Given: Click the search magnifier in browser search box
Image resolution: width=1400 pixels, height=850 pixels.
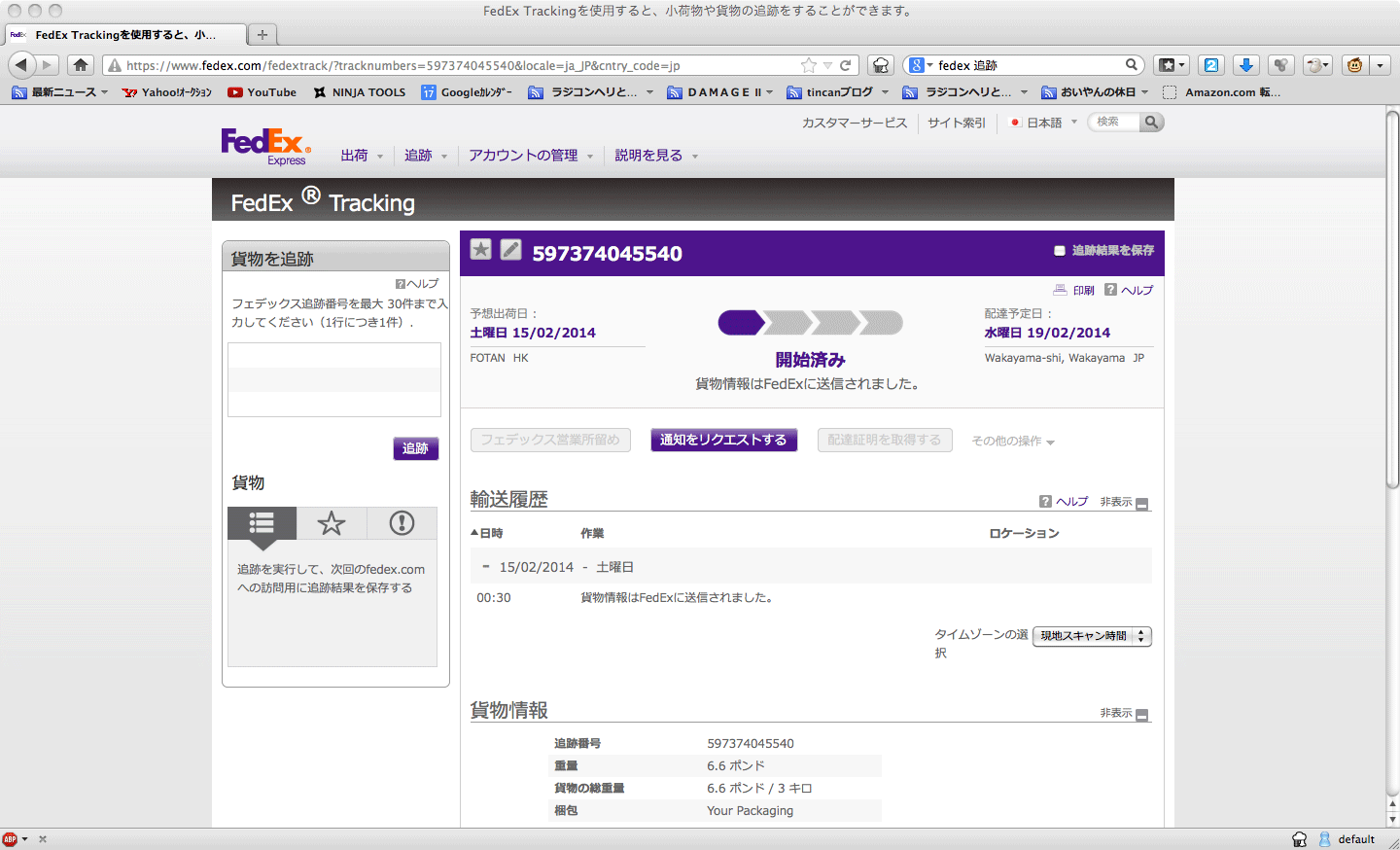Looking at the screenshot, I should tap(1132, 65).
